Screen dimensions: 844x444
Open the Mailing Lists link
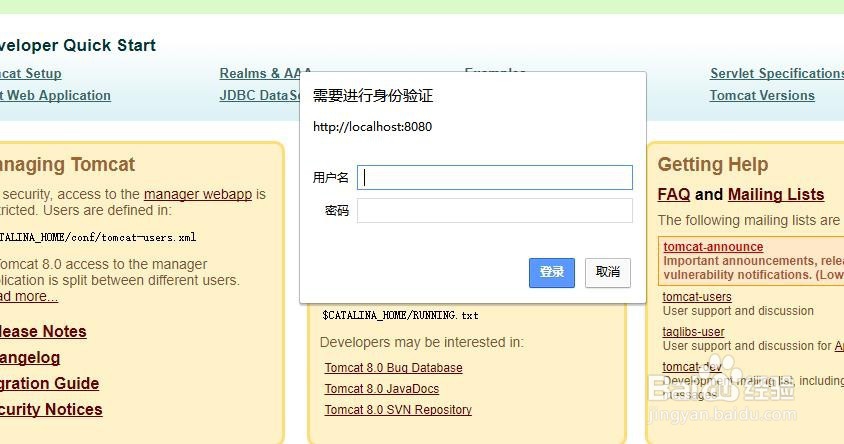pyautogui.click(x=776, y=194)
